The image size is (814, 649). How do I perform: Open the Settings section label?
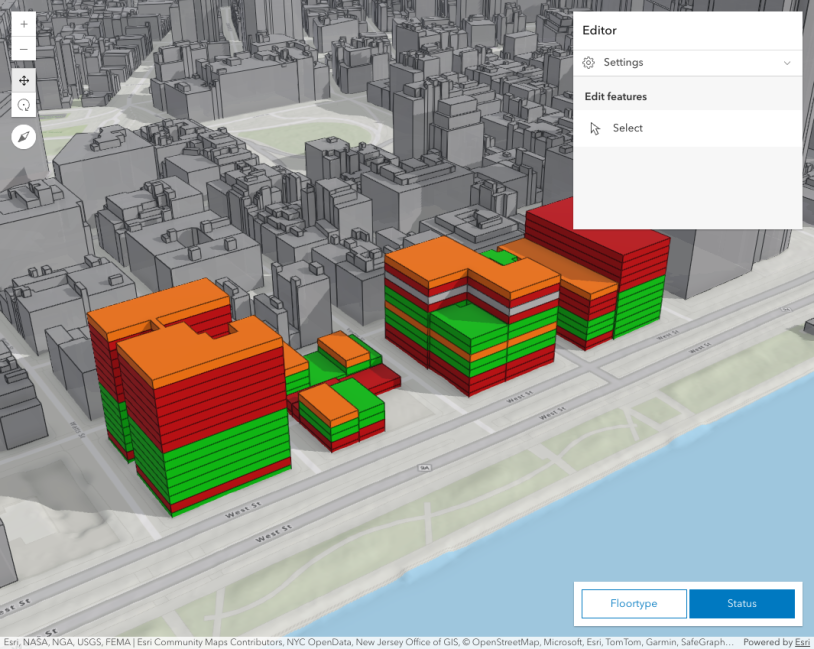[623, 63]
